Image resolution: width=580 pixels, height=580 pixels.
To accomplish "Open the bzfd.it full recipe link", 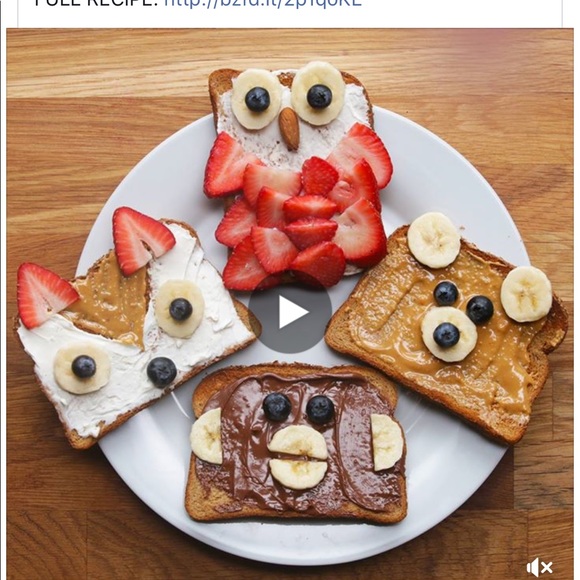I will 263,2.
